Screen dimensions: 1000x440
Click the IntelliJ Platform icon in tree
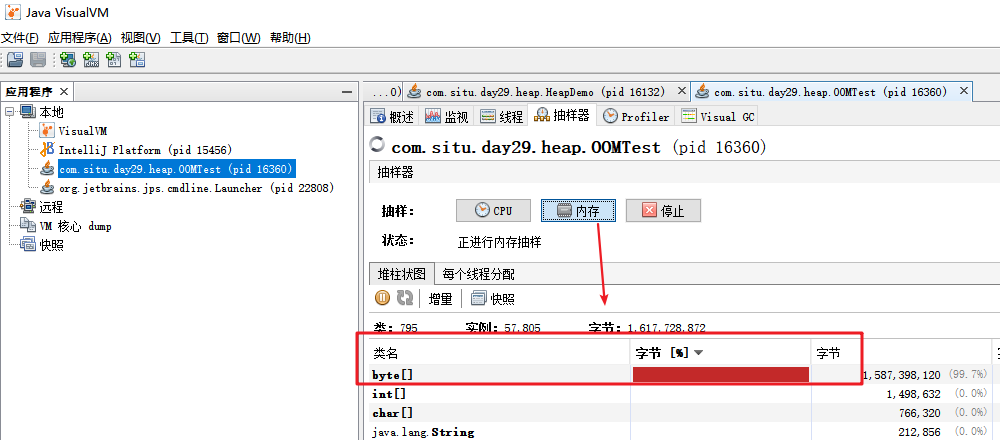click(47, 150)
